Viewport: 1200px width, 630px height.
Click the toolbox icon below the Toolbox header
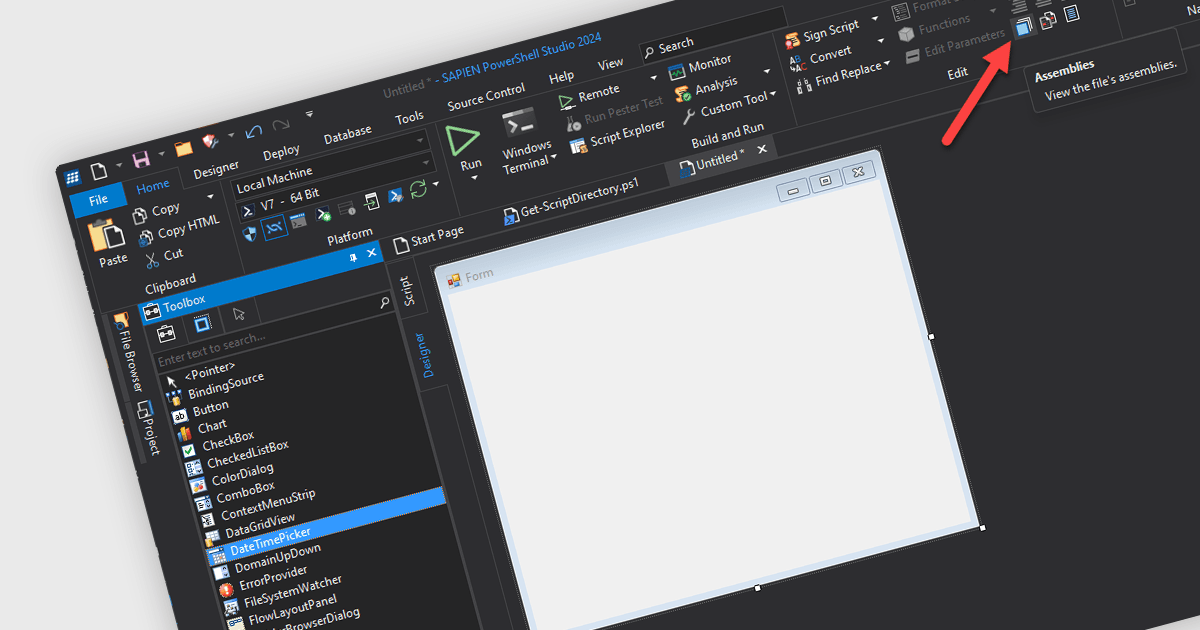[167, 333]
